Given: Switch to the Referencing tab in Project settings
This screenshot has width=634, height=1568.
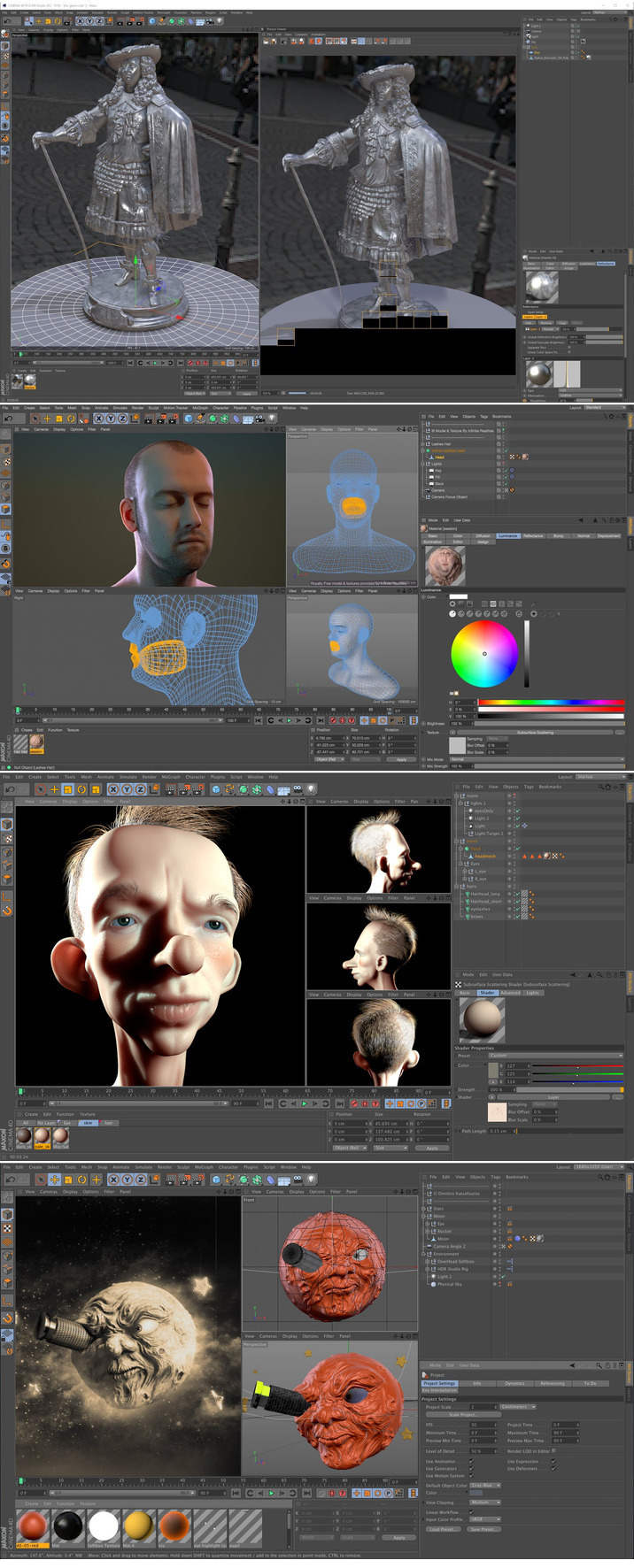Looking at the screenshot, I should (553, 1383).
